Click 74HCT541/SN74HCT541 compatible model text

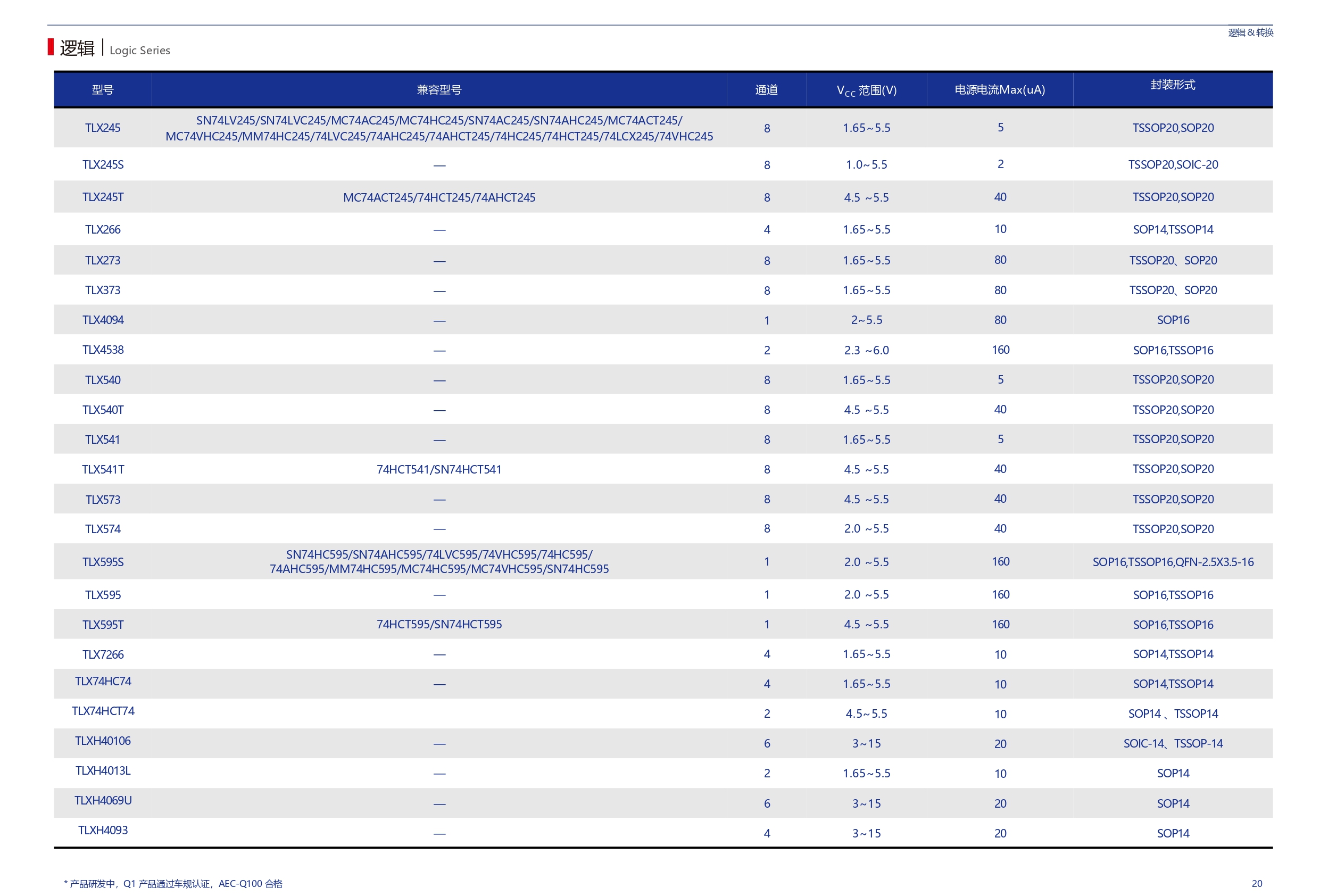(x=439, y=469)
